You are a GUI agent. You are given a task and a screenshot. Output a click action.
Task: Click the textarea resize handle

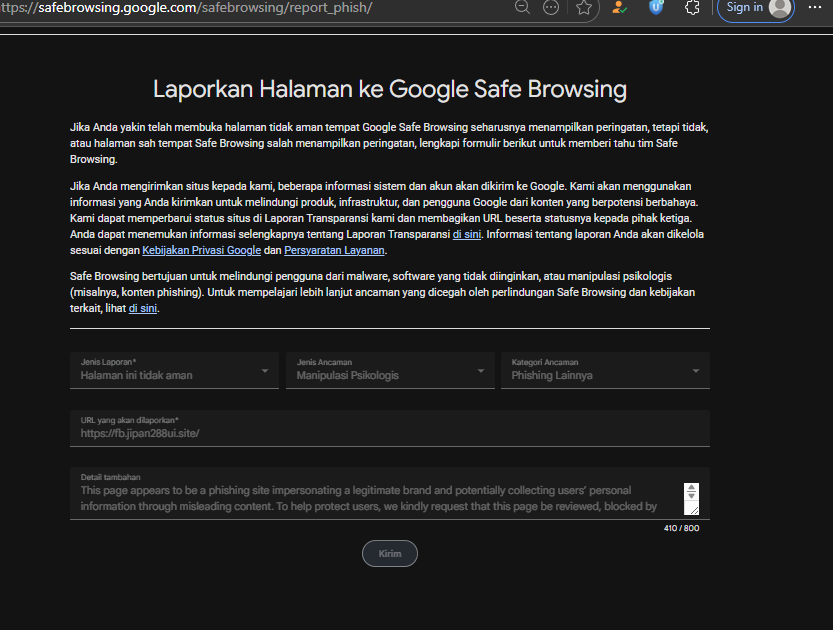[692, 509]
